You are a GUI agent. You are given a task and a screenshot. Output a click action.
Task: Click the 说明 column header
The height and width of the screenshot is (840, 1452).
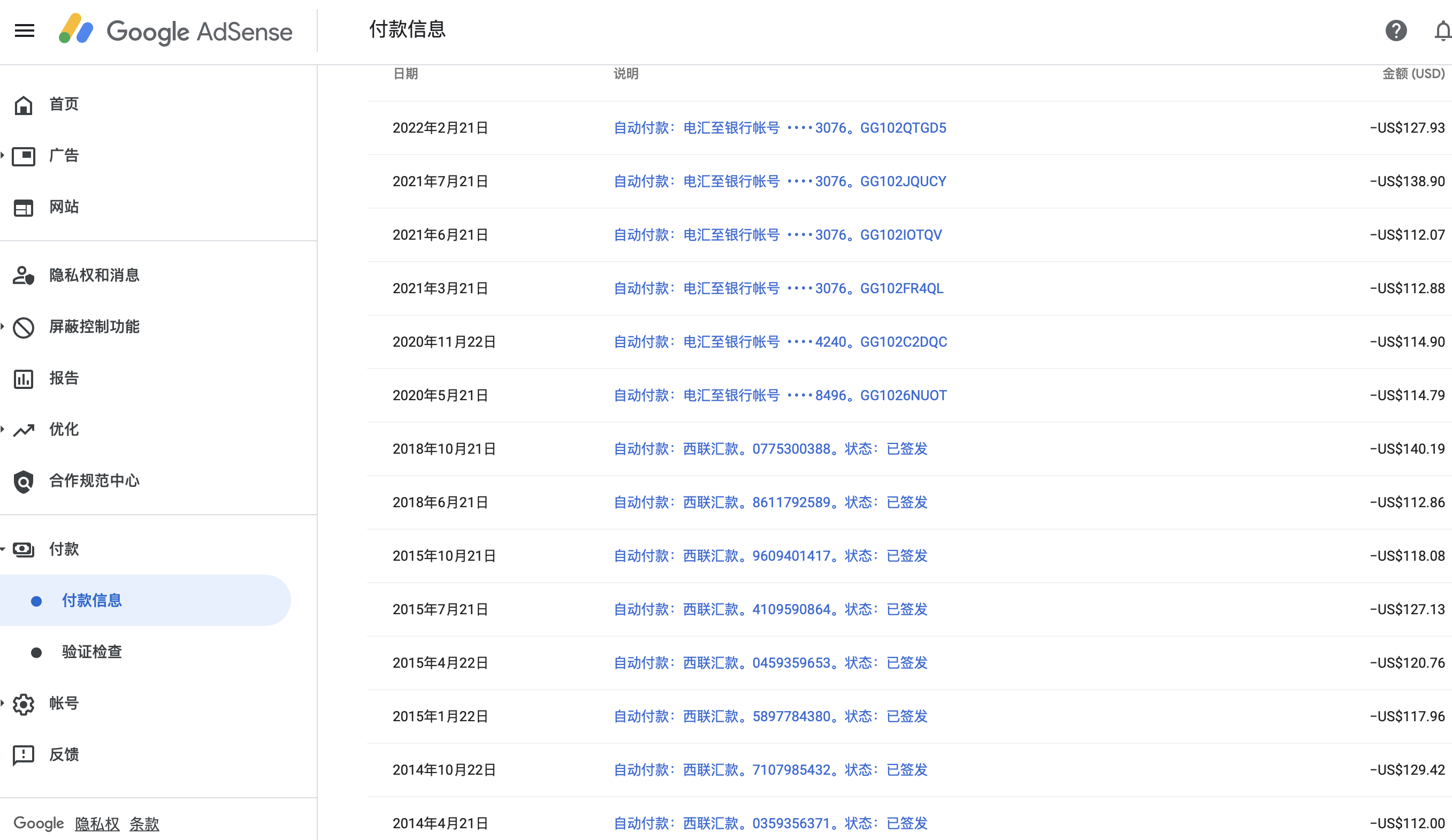pyautogui.click(x=626, y=74)
